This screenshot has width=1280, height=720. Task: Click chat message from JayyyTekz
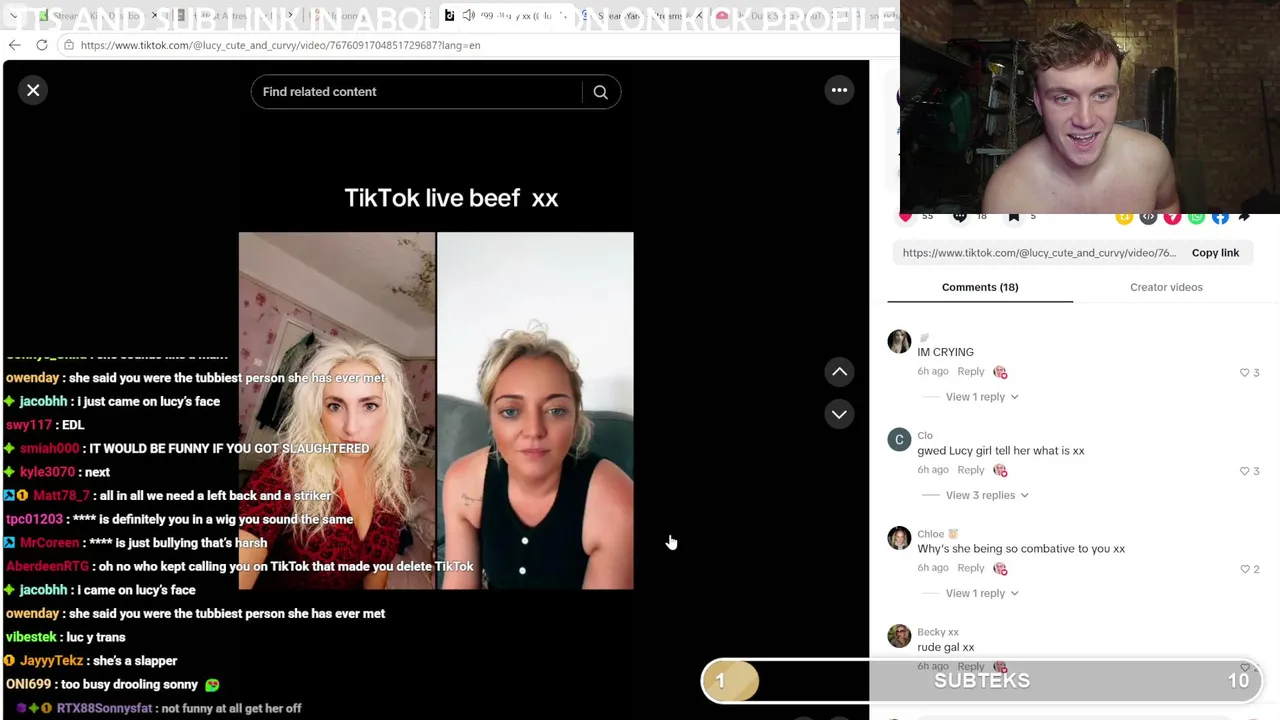(x=90, y=661)
